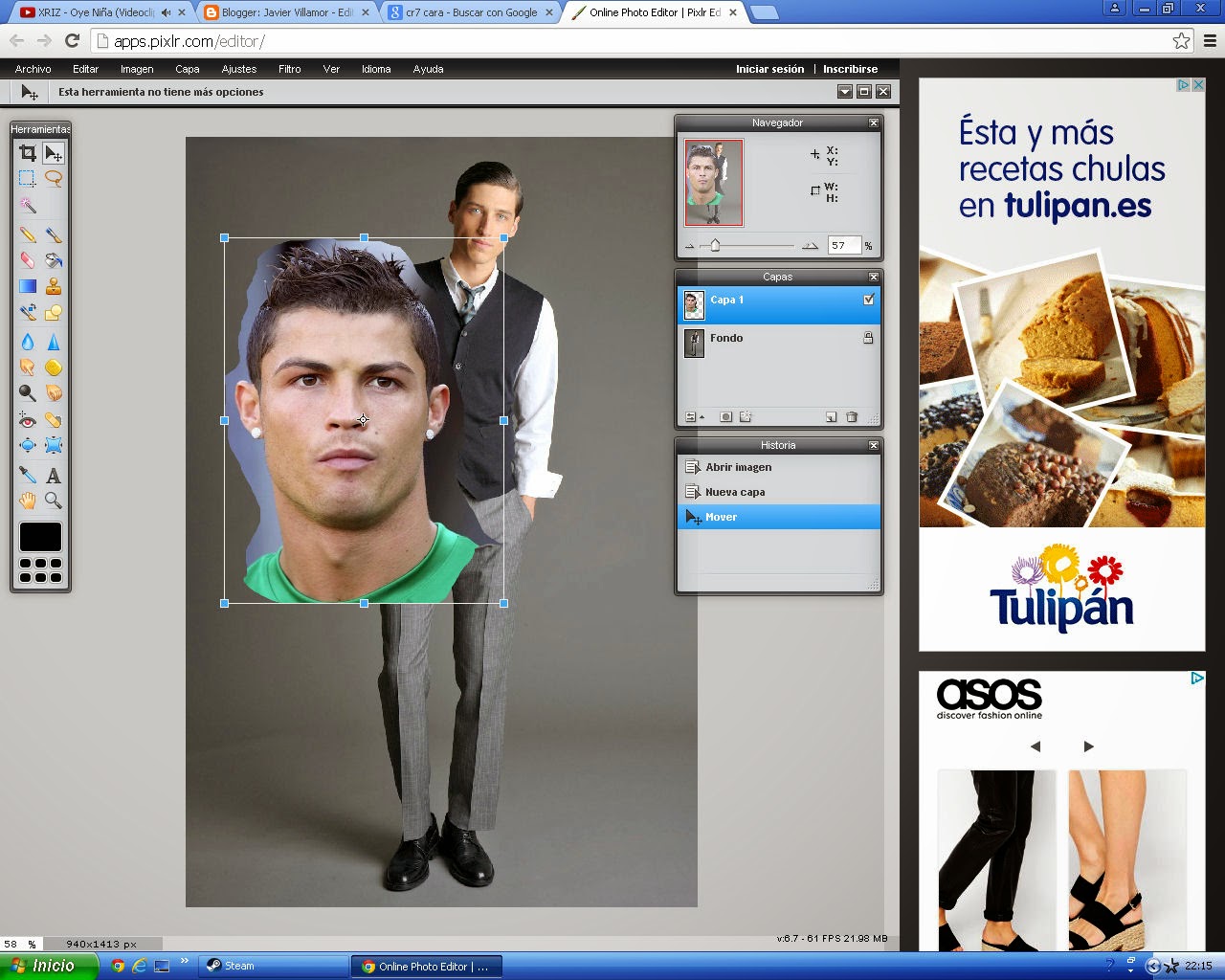Click Iniciar sesión link
Viewport: 1225px width, 980px height.
point(769,69)
